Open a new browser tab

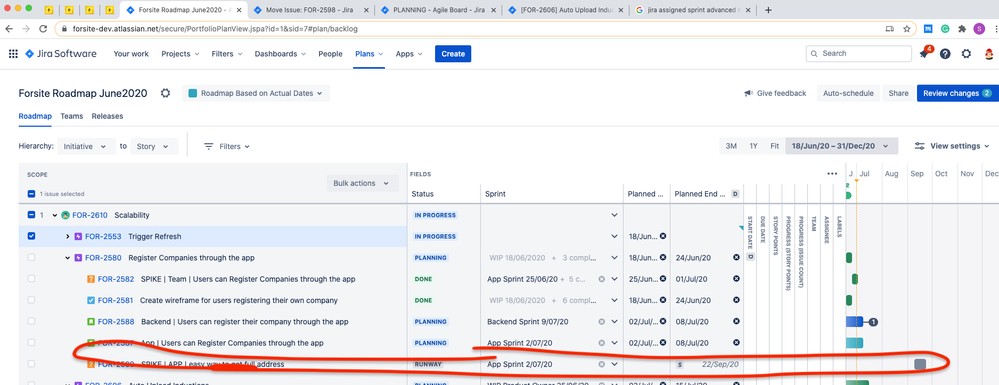pos(768,10)
